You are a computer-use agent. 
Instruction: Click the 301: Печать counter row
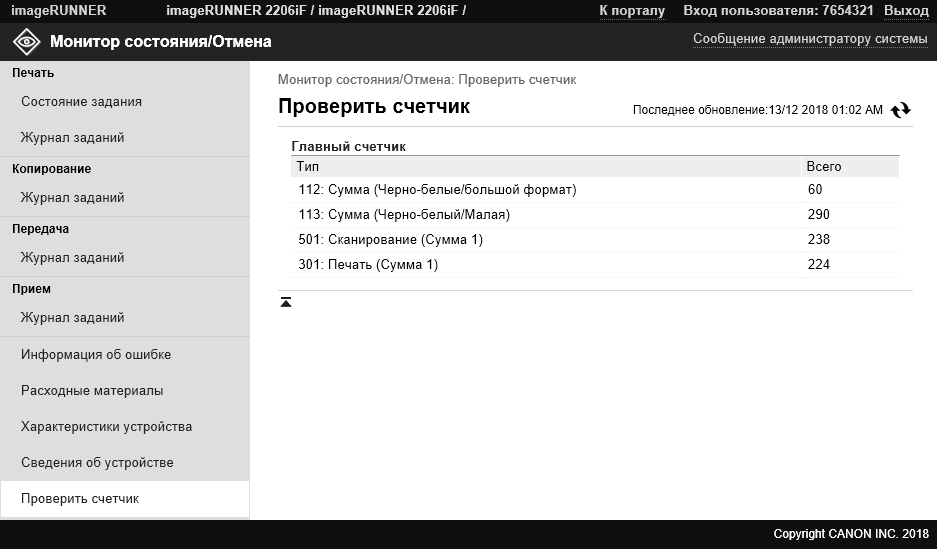pos(595,265)
